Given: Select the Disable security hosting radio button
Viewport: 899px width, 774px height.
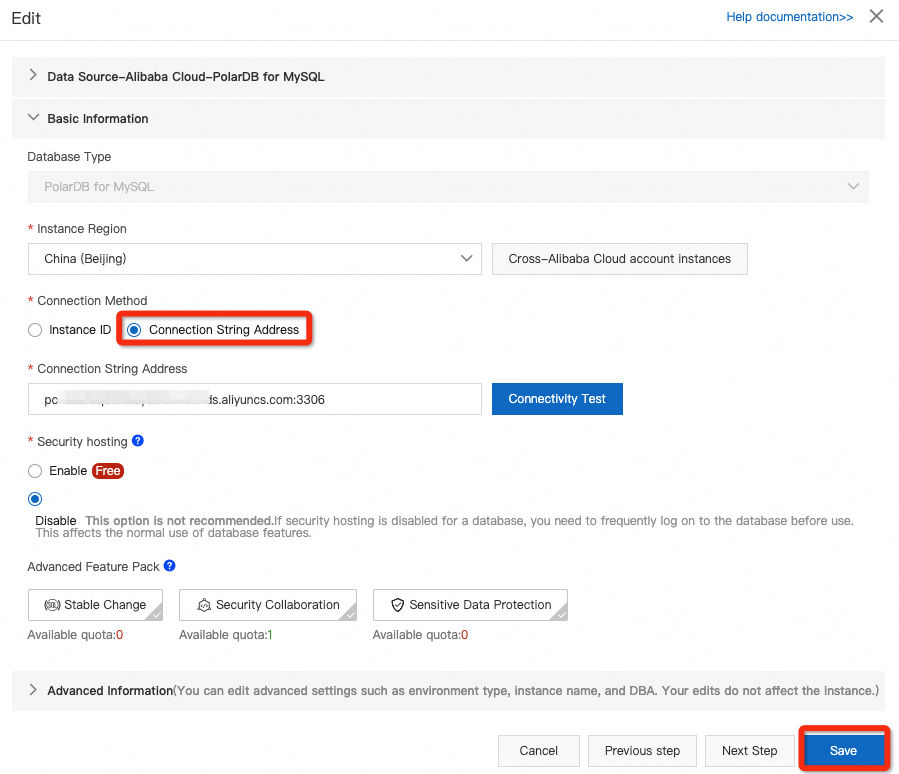Looking at the screenshot, I should (x=35, y=499).
